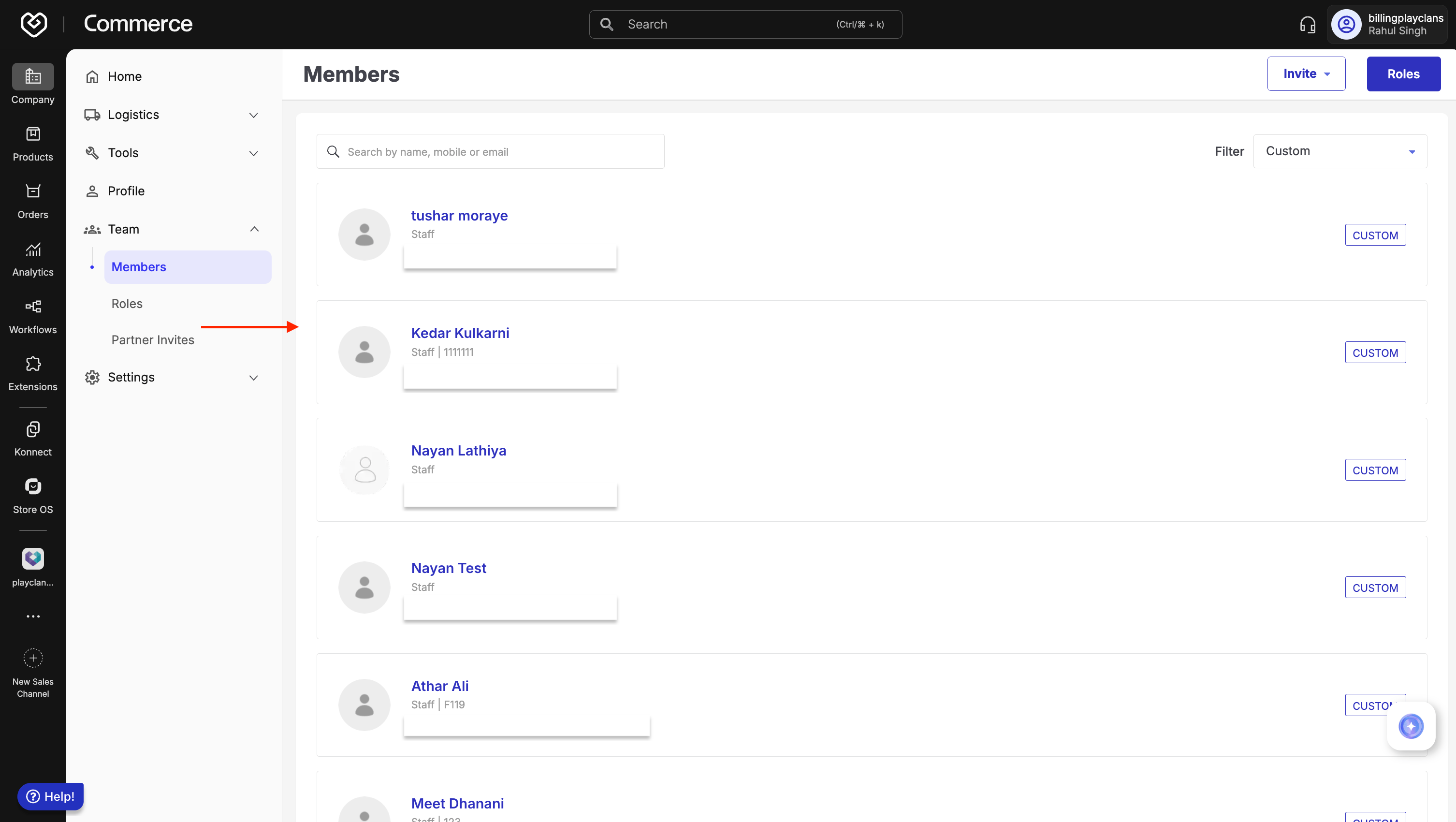Go to Roles under Team

(127, 304)
